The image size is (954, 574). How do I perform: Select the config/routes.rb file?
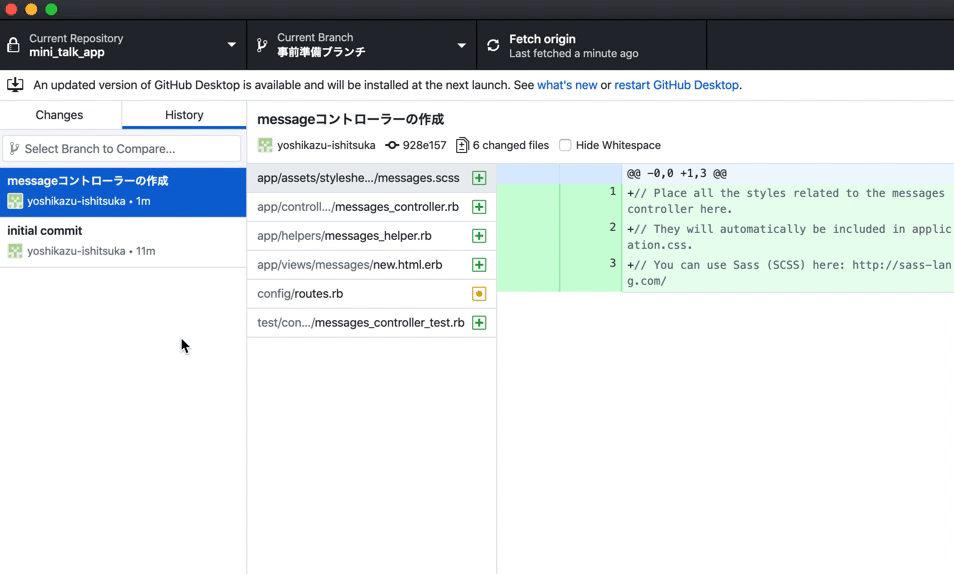(x=371, y=293)
